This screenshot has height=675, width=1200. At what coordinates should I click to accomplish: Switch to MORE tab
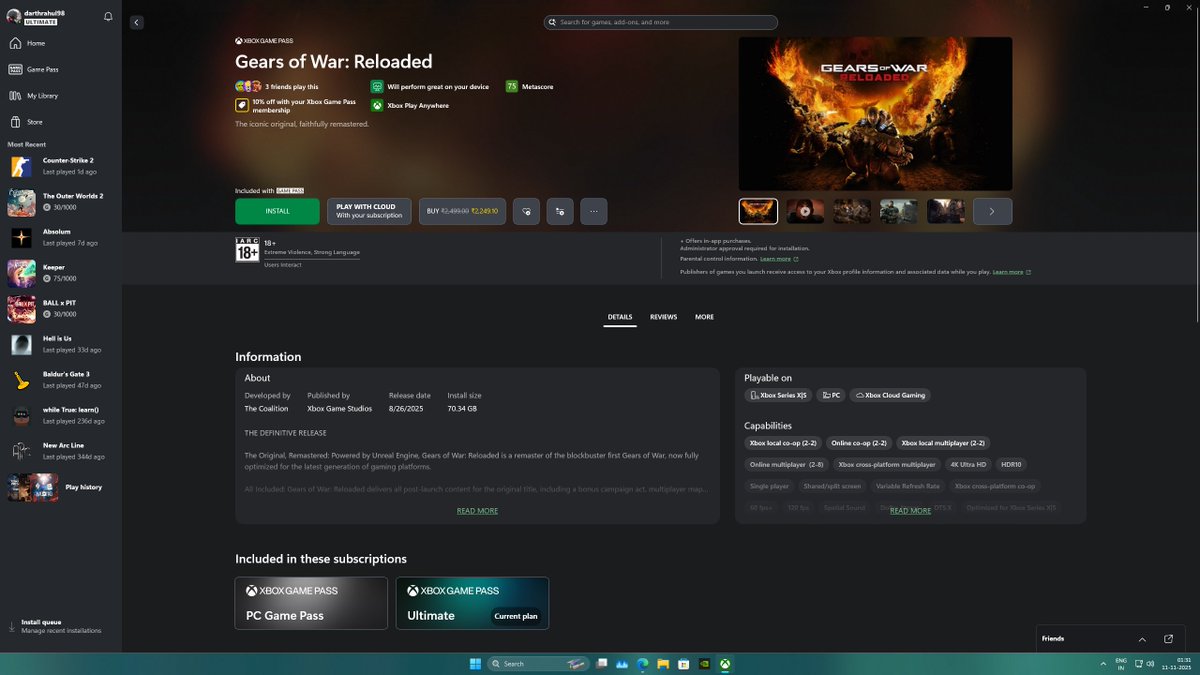coord(704,317)
